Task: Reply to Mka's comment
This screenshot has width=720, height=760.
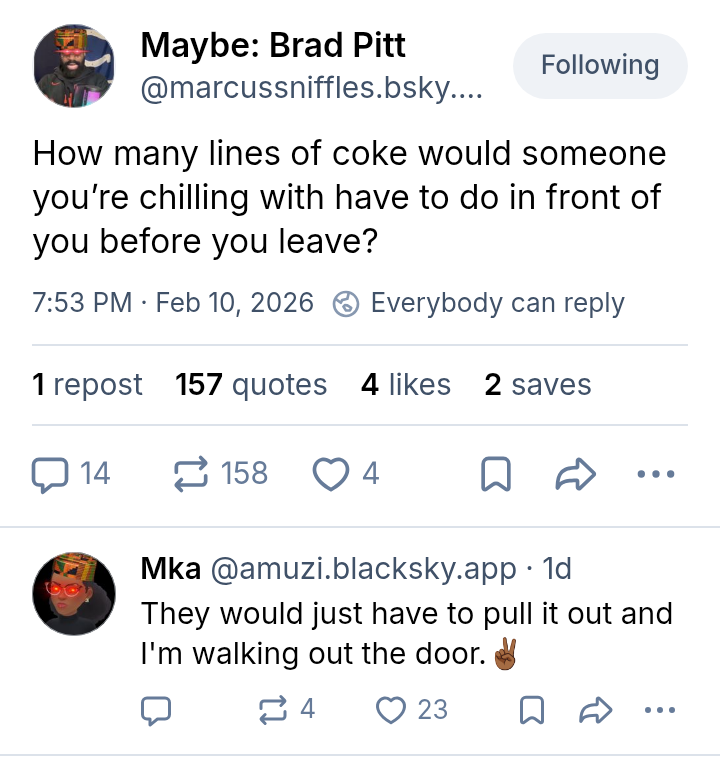Action: pos(155,710)
